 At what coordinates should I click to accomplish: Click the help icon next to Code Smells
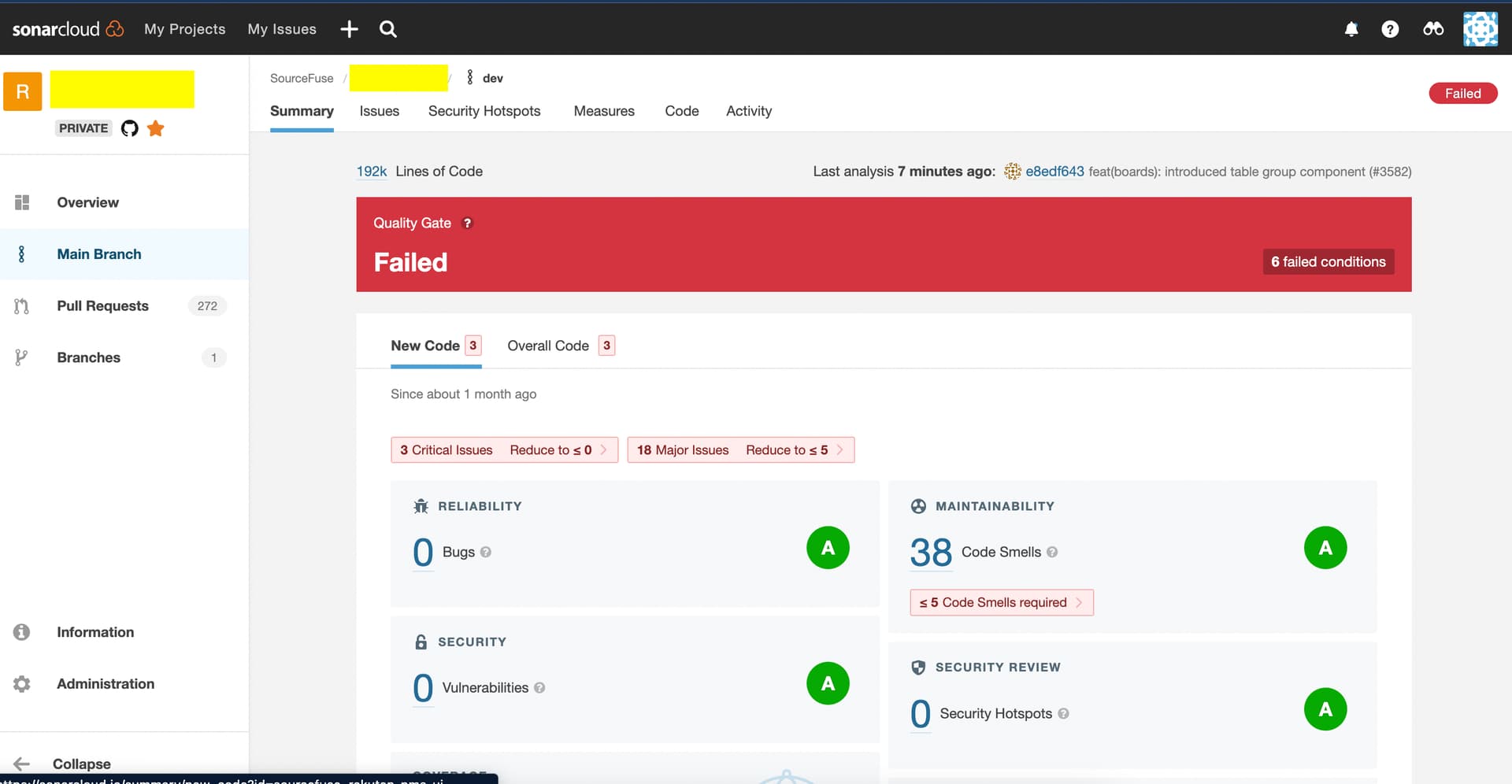1052,553
